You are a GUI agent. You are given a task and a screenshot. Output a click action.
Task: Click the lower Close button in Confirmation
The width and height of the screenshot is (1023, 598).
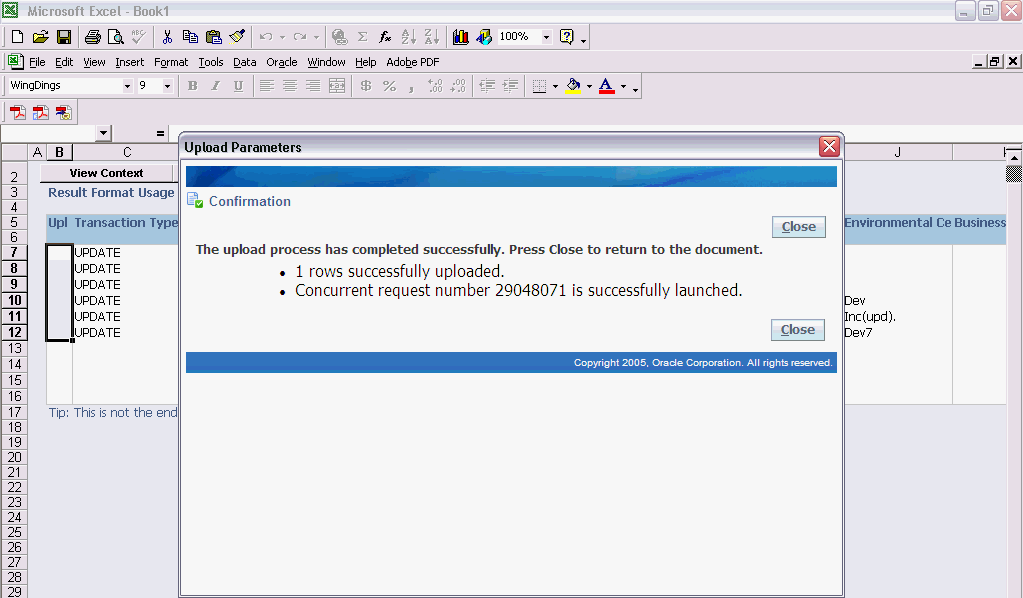click(797, 330)
